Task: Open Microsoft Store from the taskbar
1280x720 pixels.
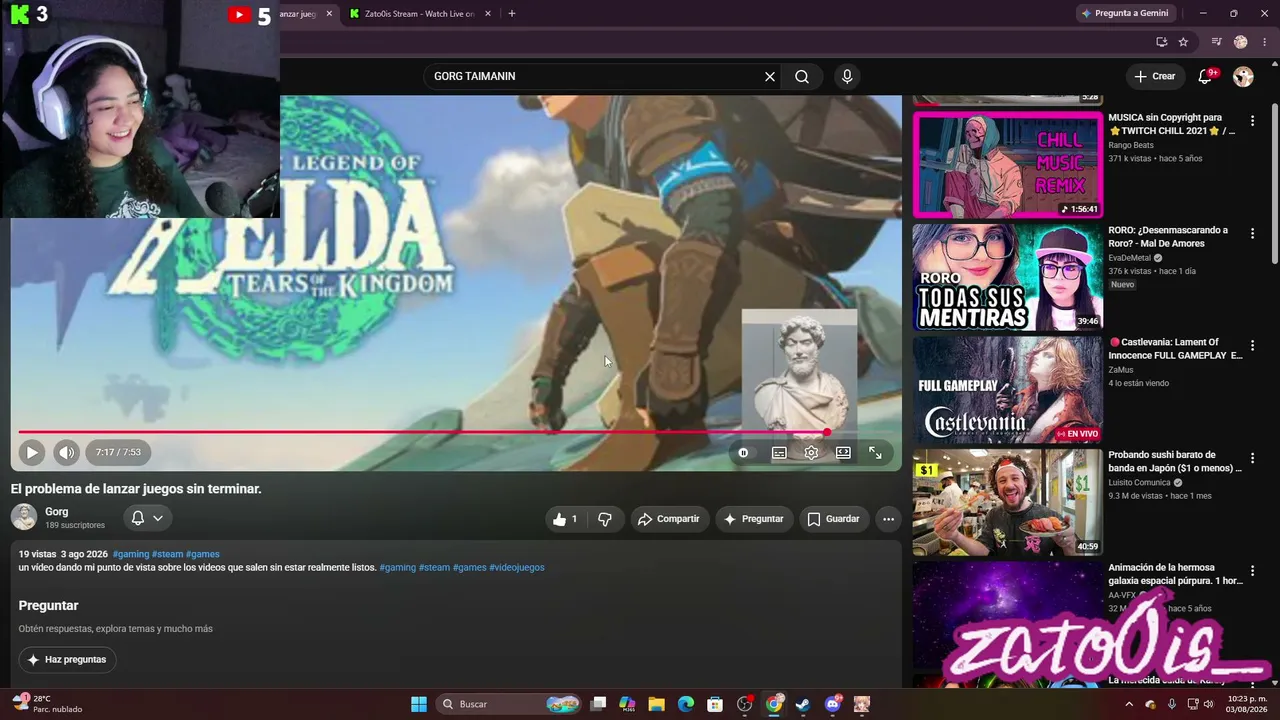Action: (714, 704)
